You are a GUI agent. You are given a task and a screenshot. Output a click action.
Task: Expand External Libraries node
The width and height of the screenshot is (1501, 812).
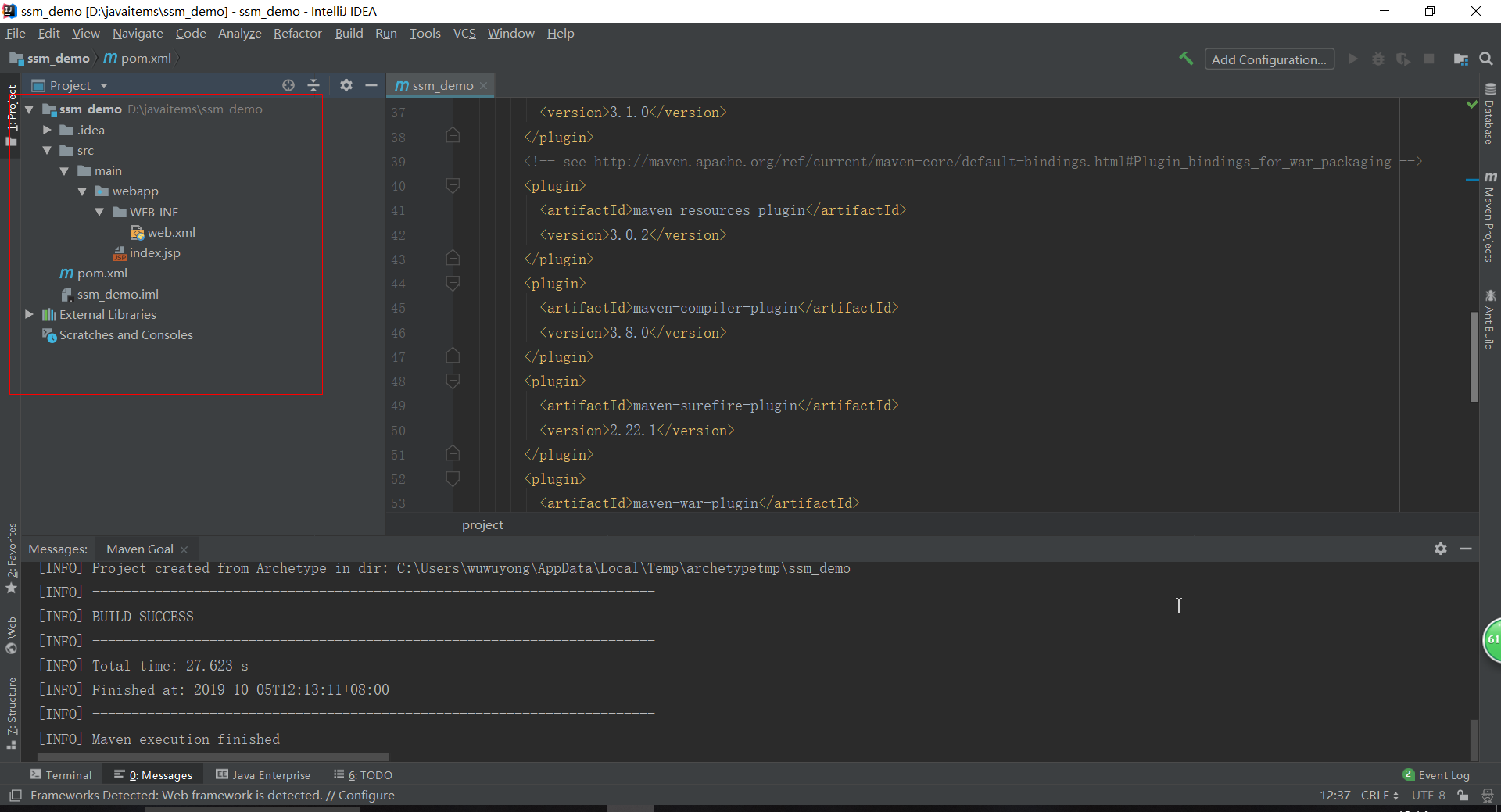pyautogui.click(x=29, y=314)
